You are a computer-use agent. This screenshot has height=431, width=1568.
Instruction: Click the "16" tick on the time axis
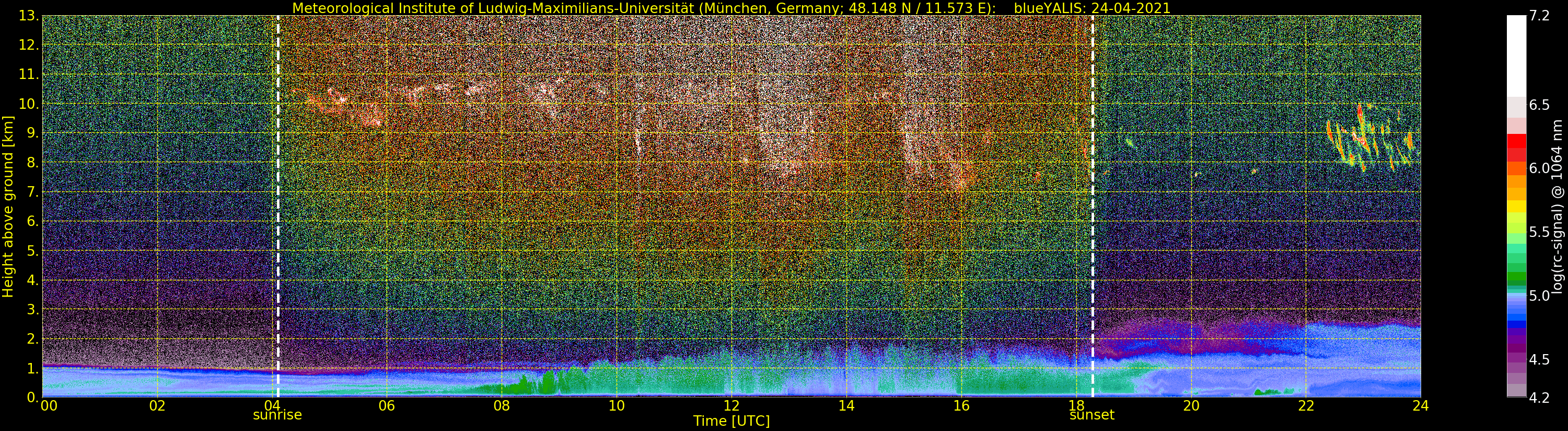(x=961, y=406)
